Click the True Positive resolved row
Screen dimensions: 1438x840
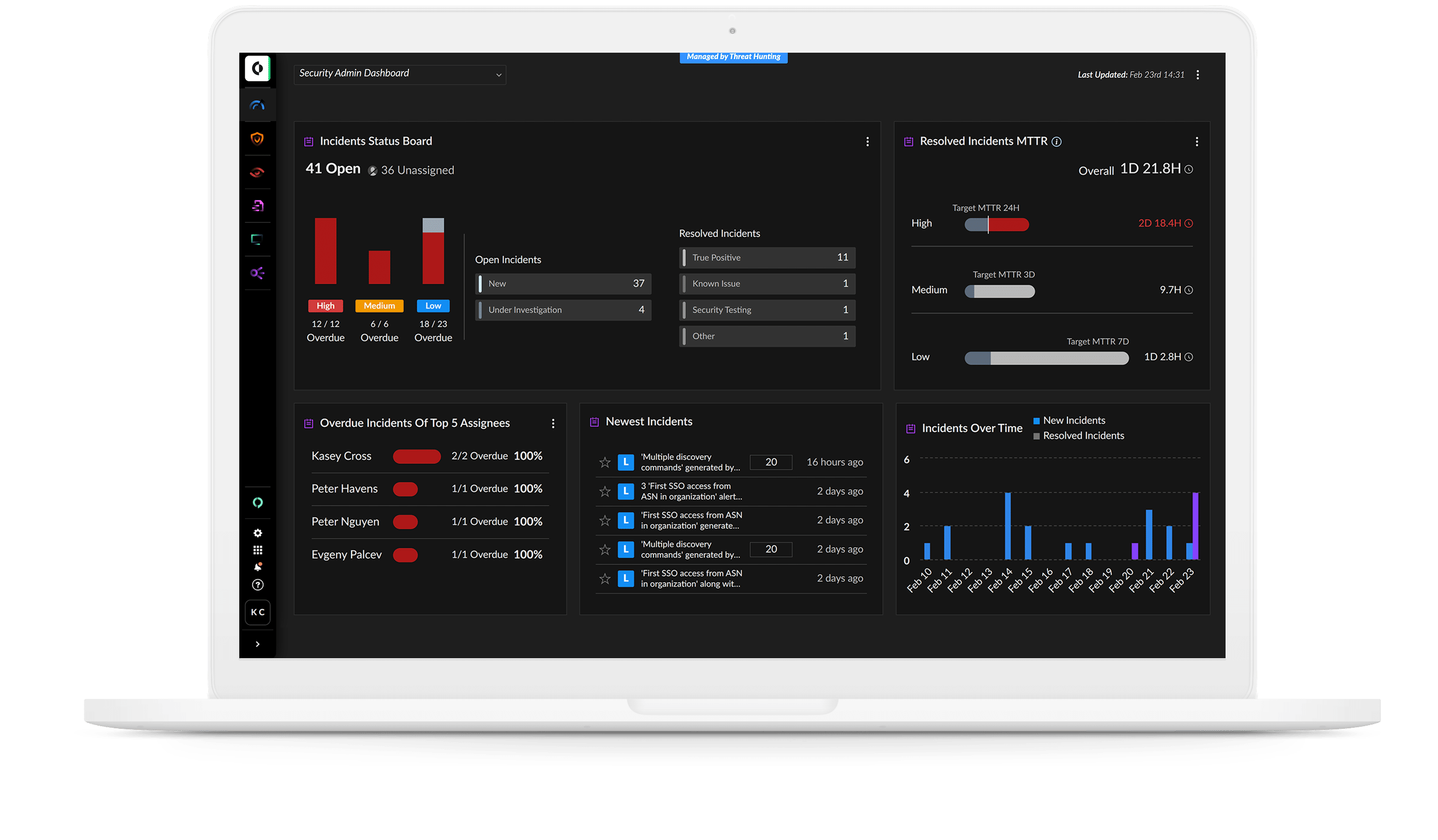point(767,258)
